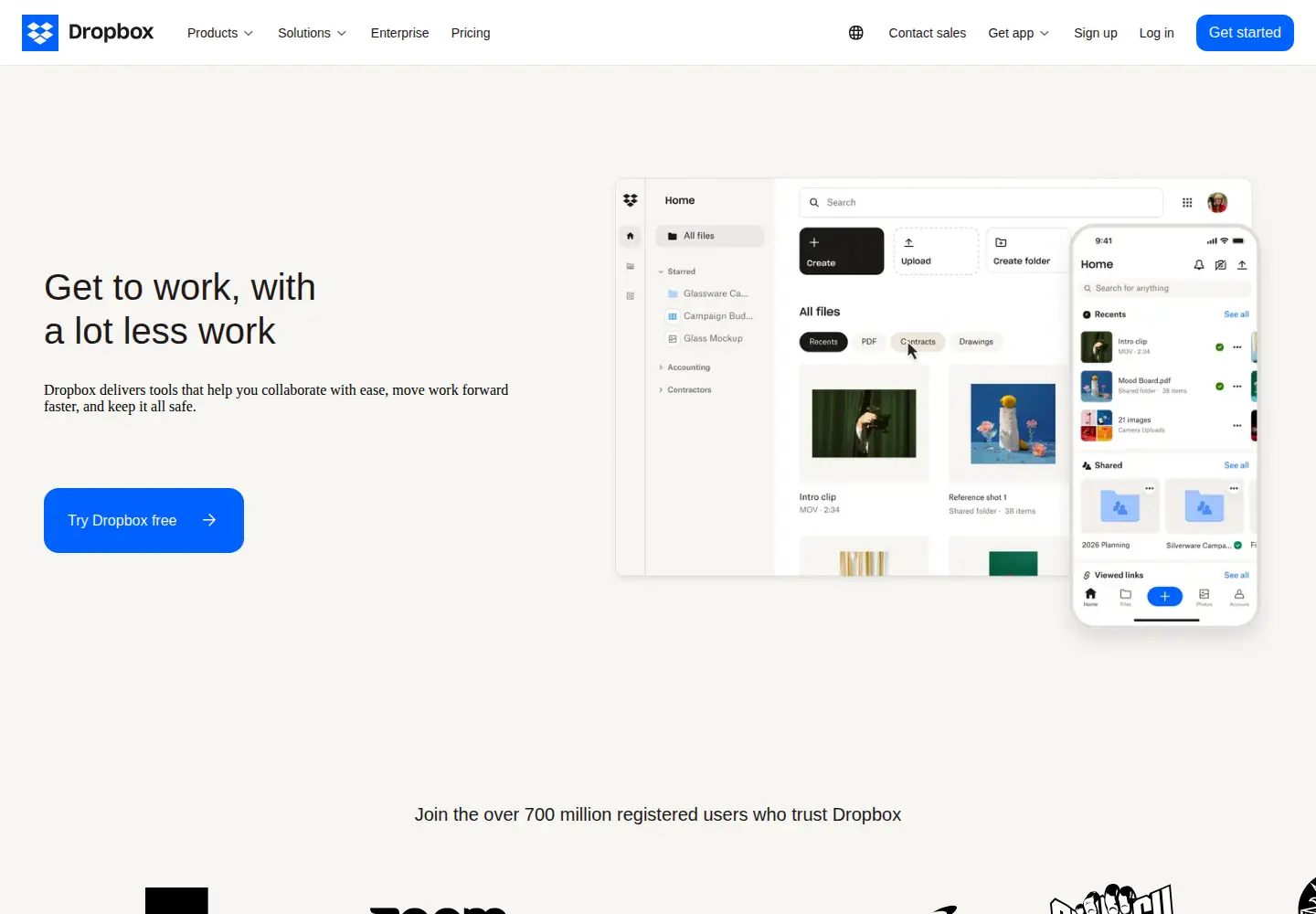Click the app grid icon beside the avatar
This screenshot has height=914, width=1316.
tap(1187, 203)
